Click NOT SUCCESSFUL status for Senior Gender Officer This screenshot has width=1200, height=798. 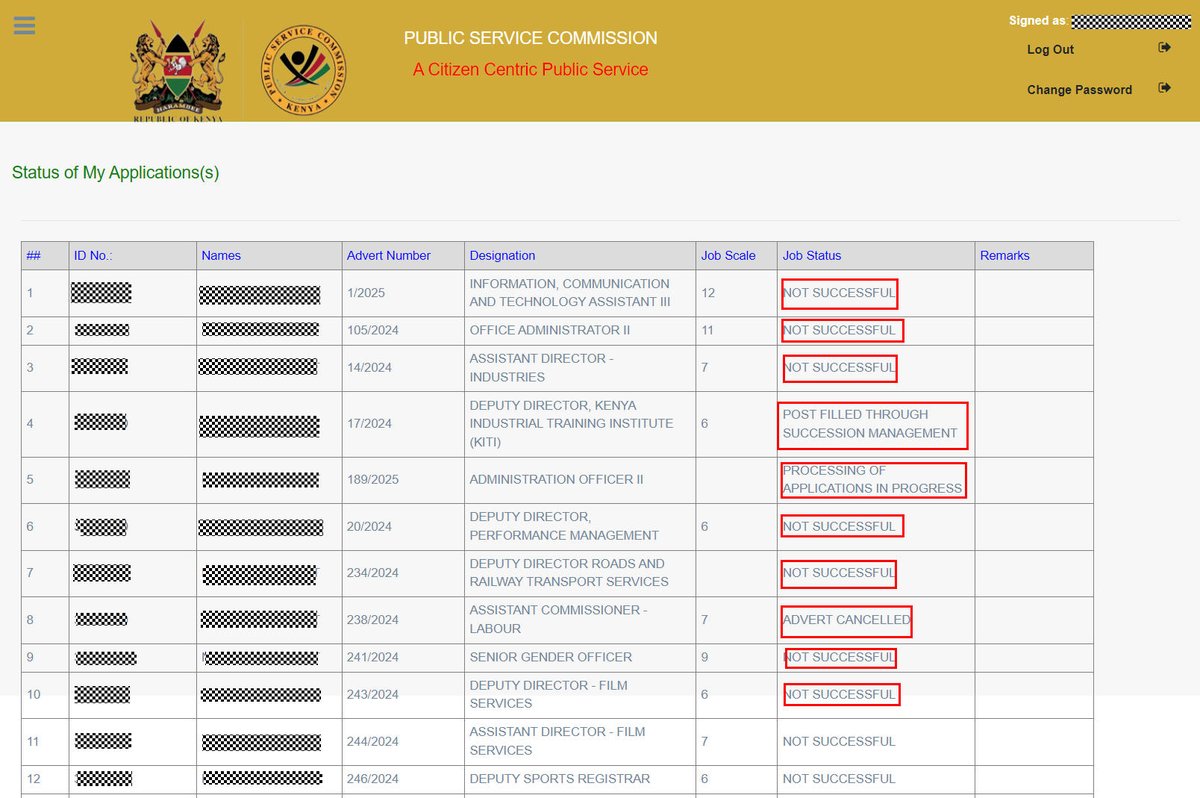click(x=839, y=657)
